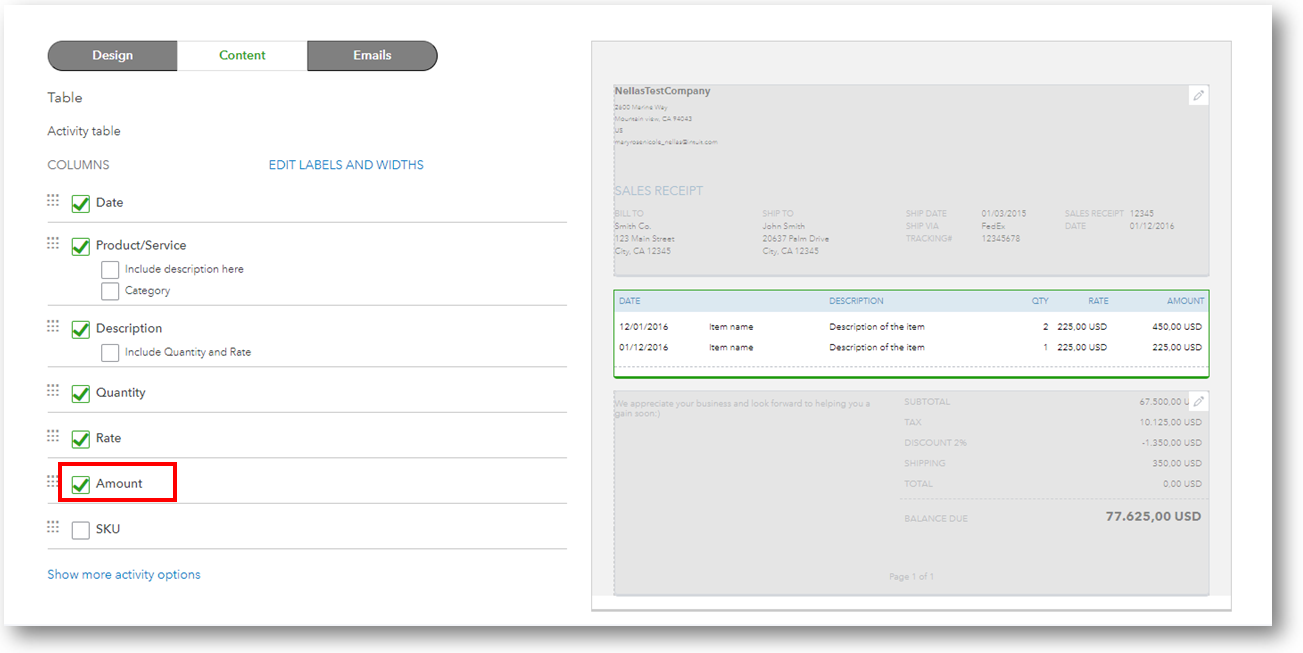
Task: Select the activity table in receipt preview
Action: tap(910, 334)
